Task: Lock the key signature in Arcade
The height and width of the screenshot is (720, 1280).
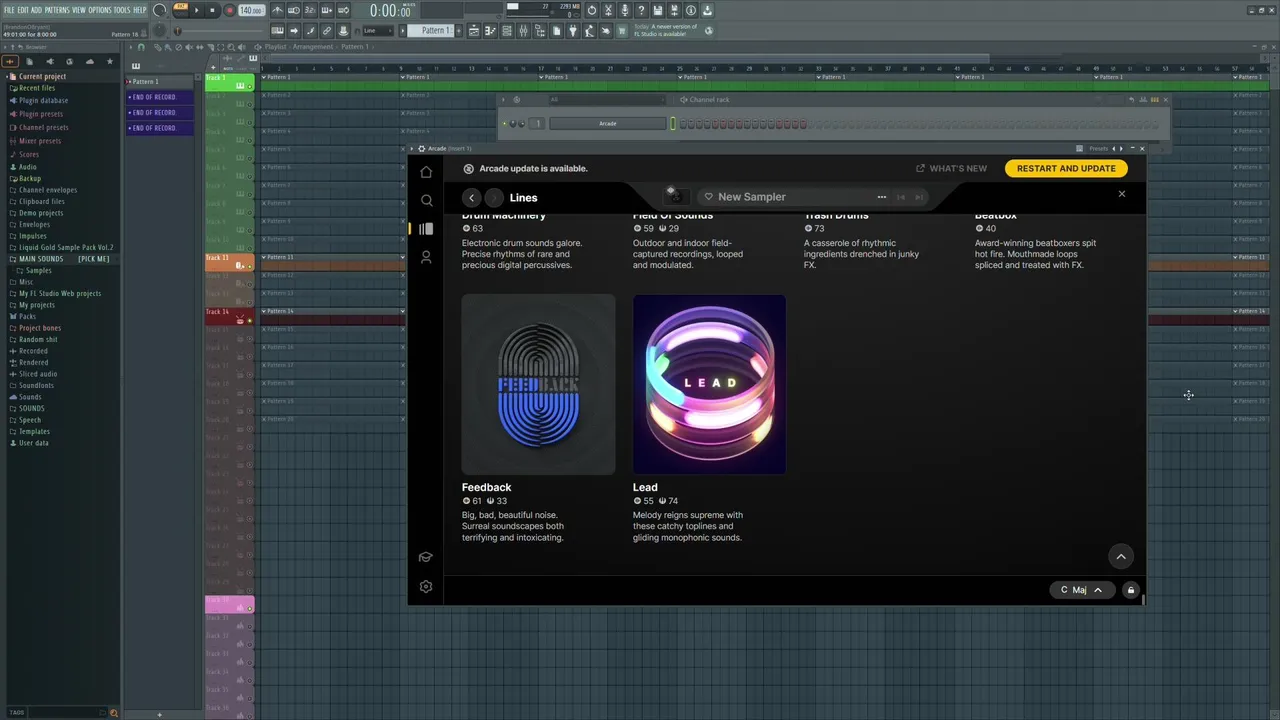Action: [1131, 590]
